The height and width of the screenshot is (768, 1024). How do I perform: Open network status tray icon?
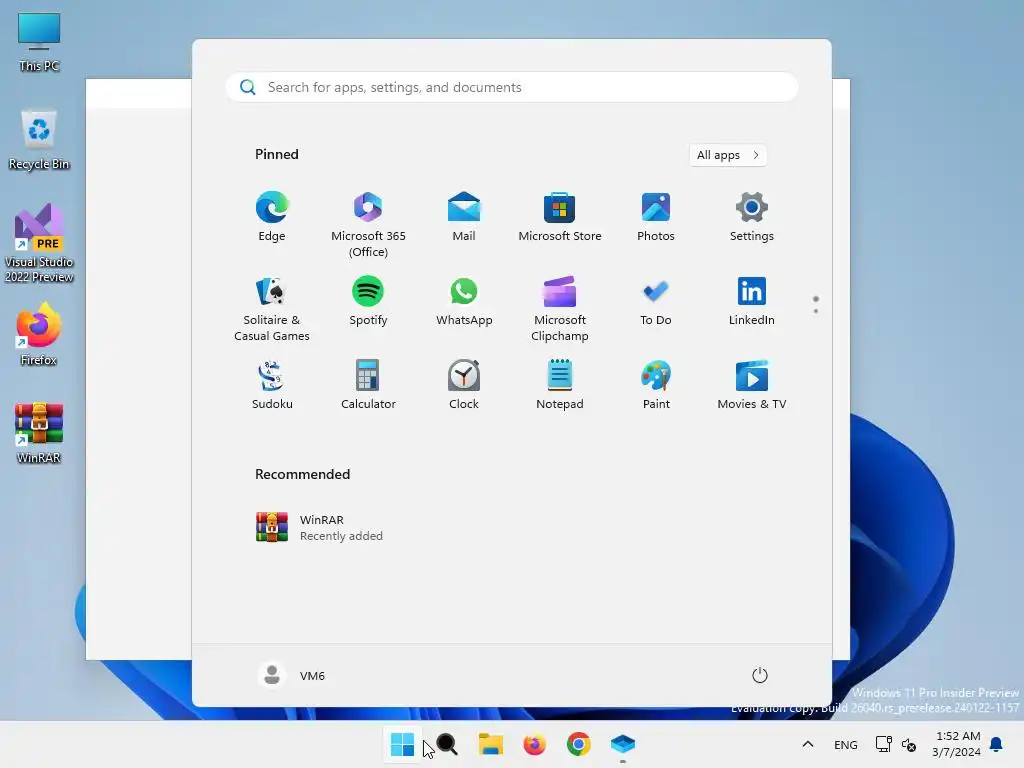point(884,744)
